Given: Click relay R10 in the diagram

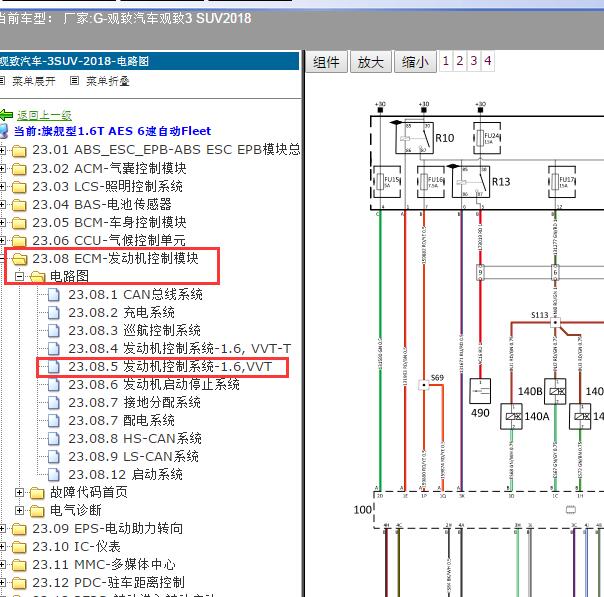Looking at the screenshot, I should (x=415, y=138).
